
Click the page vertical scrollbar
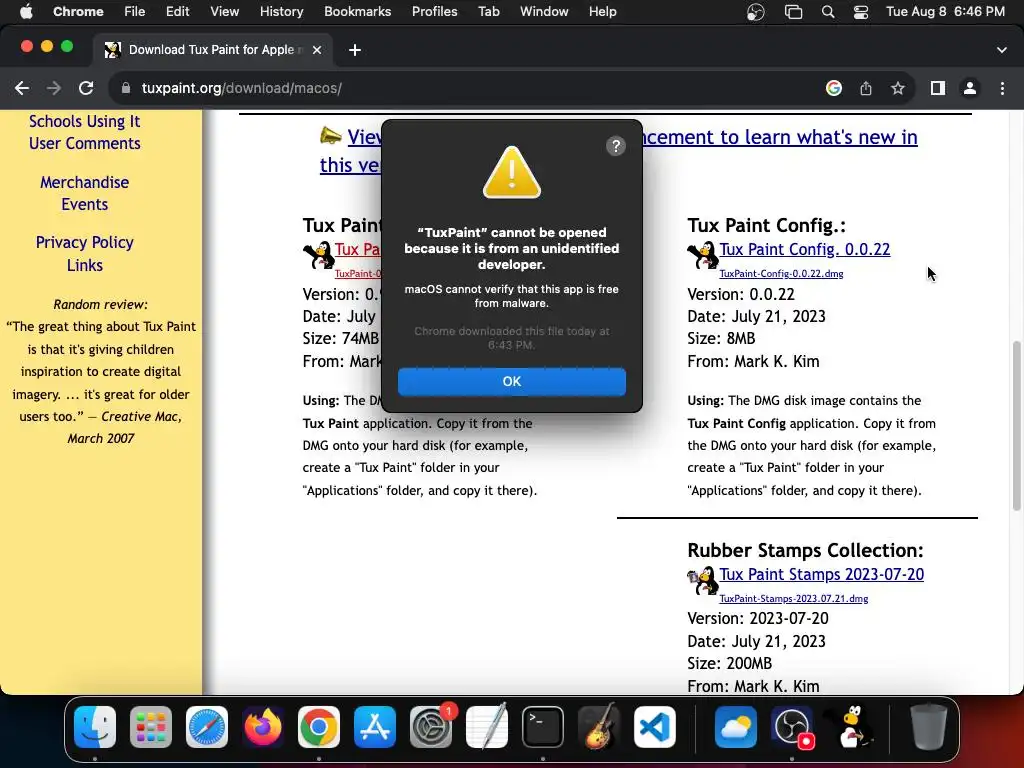tap(1016, 426)
